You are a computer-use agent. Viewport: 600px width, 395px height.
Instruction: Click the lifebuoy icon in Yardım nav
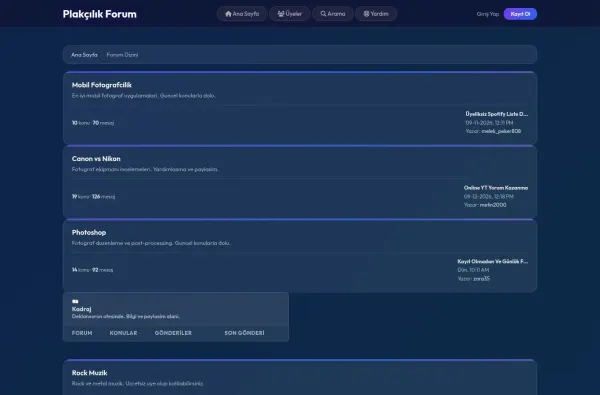(x=366, y=14)
